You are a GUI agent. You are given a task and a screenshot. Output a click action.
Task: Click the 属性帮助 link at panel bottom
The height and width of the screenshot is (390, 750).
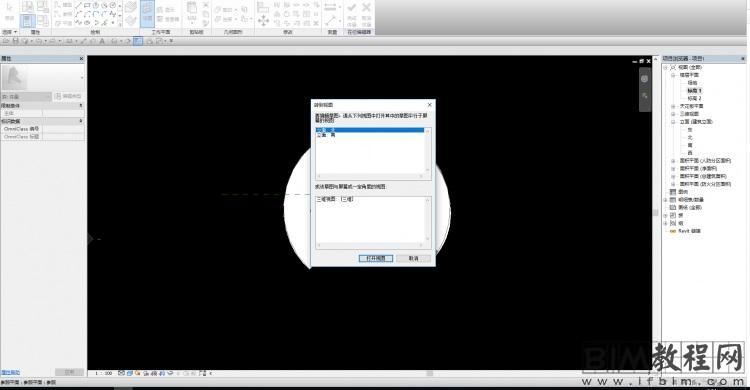11,372
